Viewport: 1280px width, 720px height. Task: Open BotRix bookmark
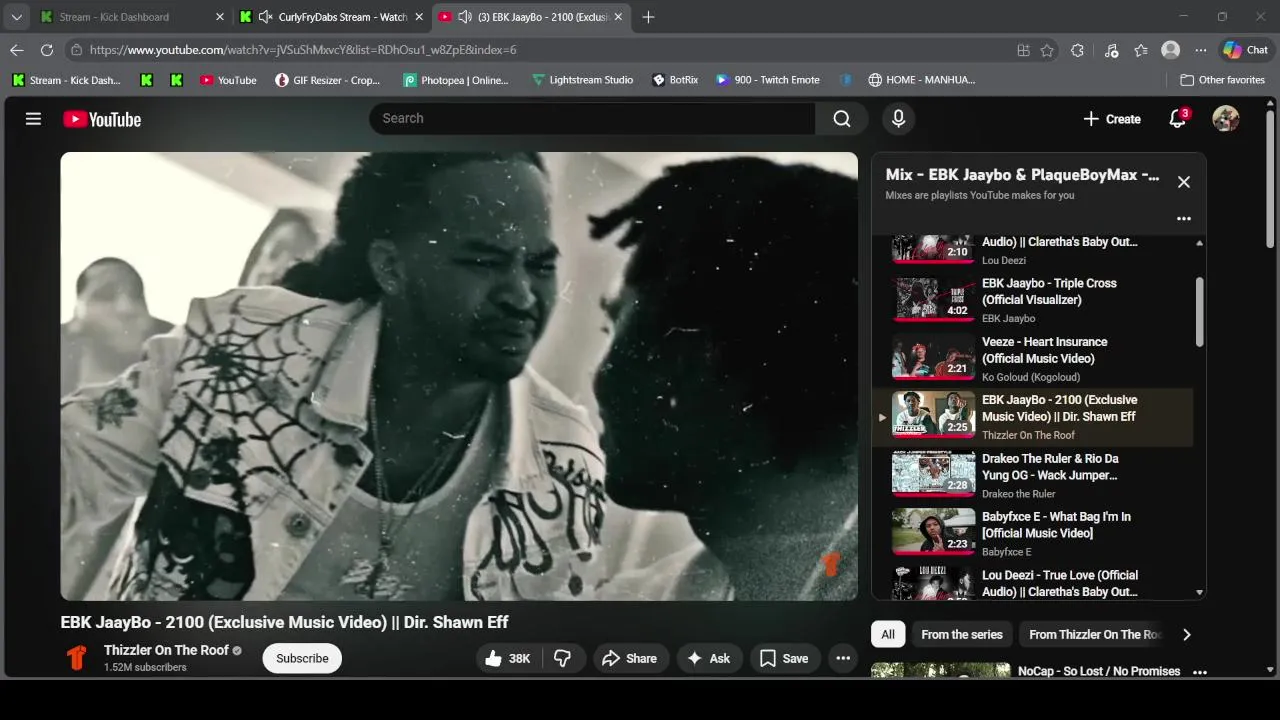[x=675, y=80]
